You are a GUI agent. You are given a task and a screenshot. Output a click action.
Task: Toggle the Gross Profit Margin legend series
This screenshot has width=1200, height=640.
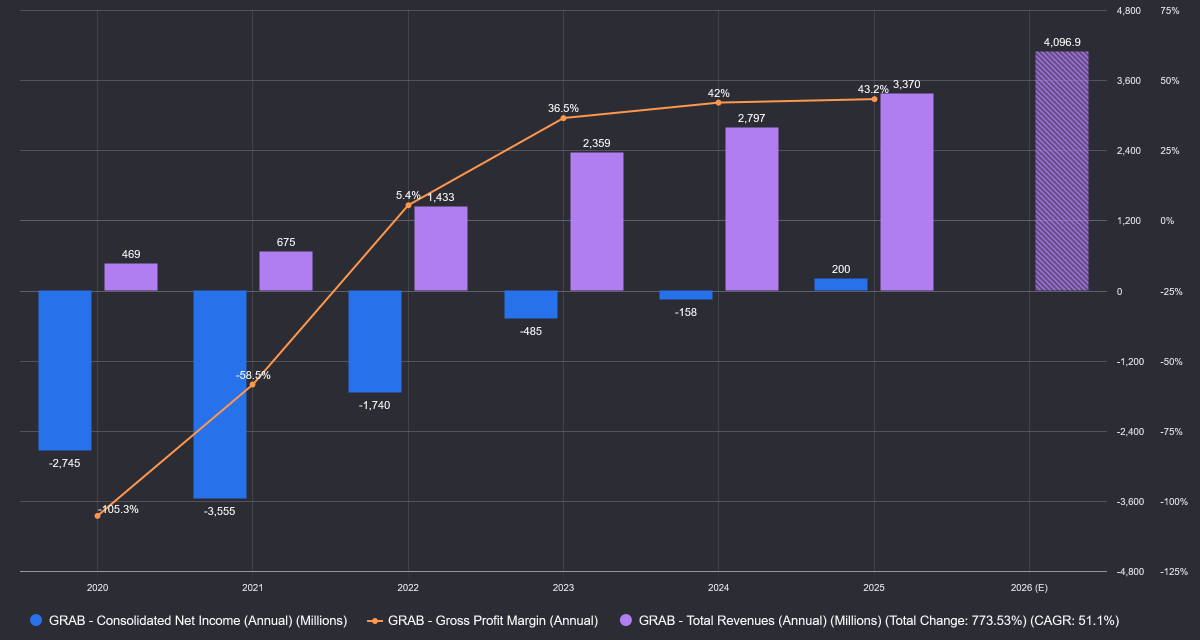483,620
